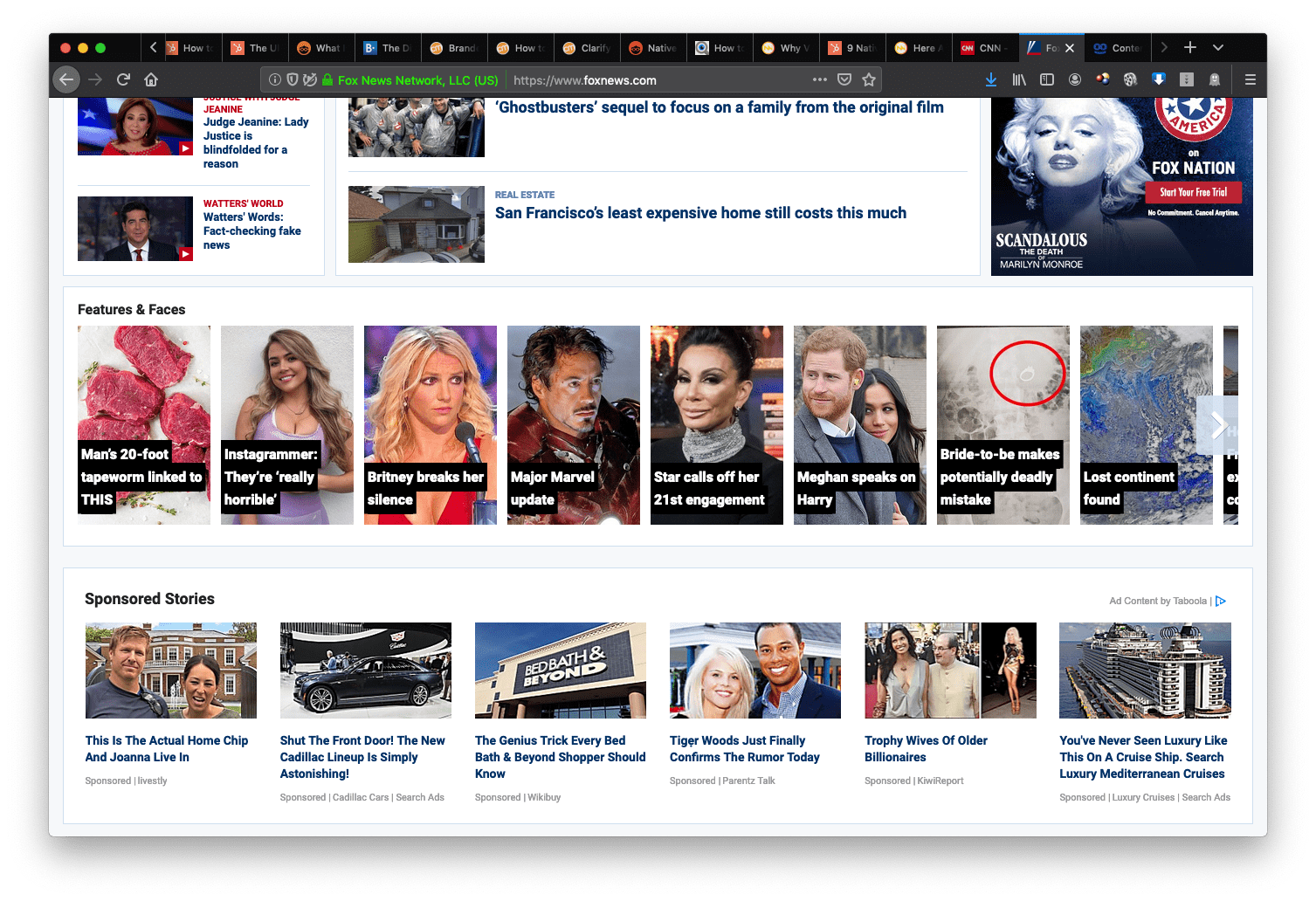Open Britney breaks her silence thumbnail

point(431,425)
